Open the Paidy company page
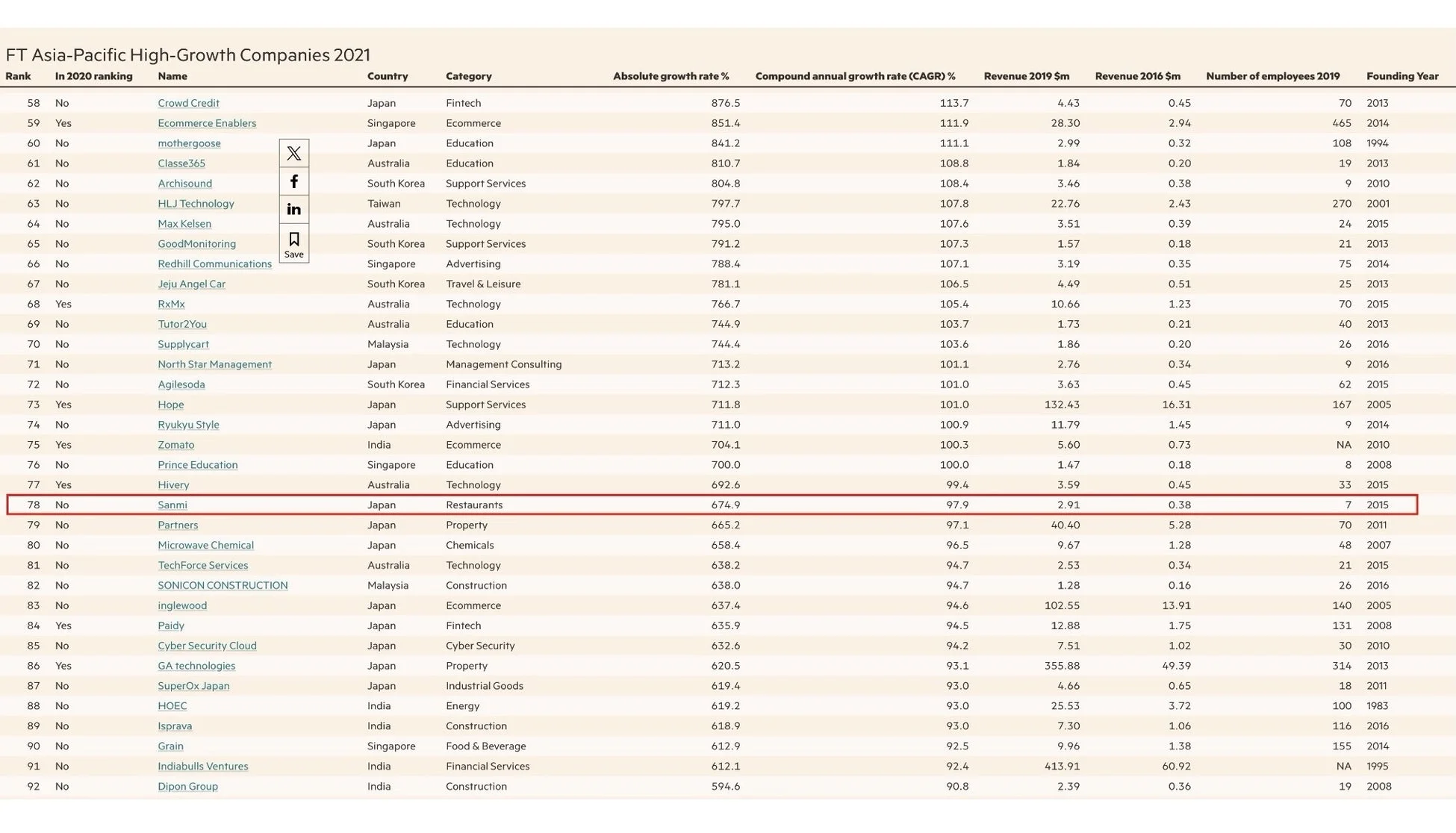This screenshot has height=833, width=1456. [x=170, y=625]
